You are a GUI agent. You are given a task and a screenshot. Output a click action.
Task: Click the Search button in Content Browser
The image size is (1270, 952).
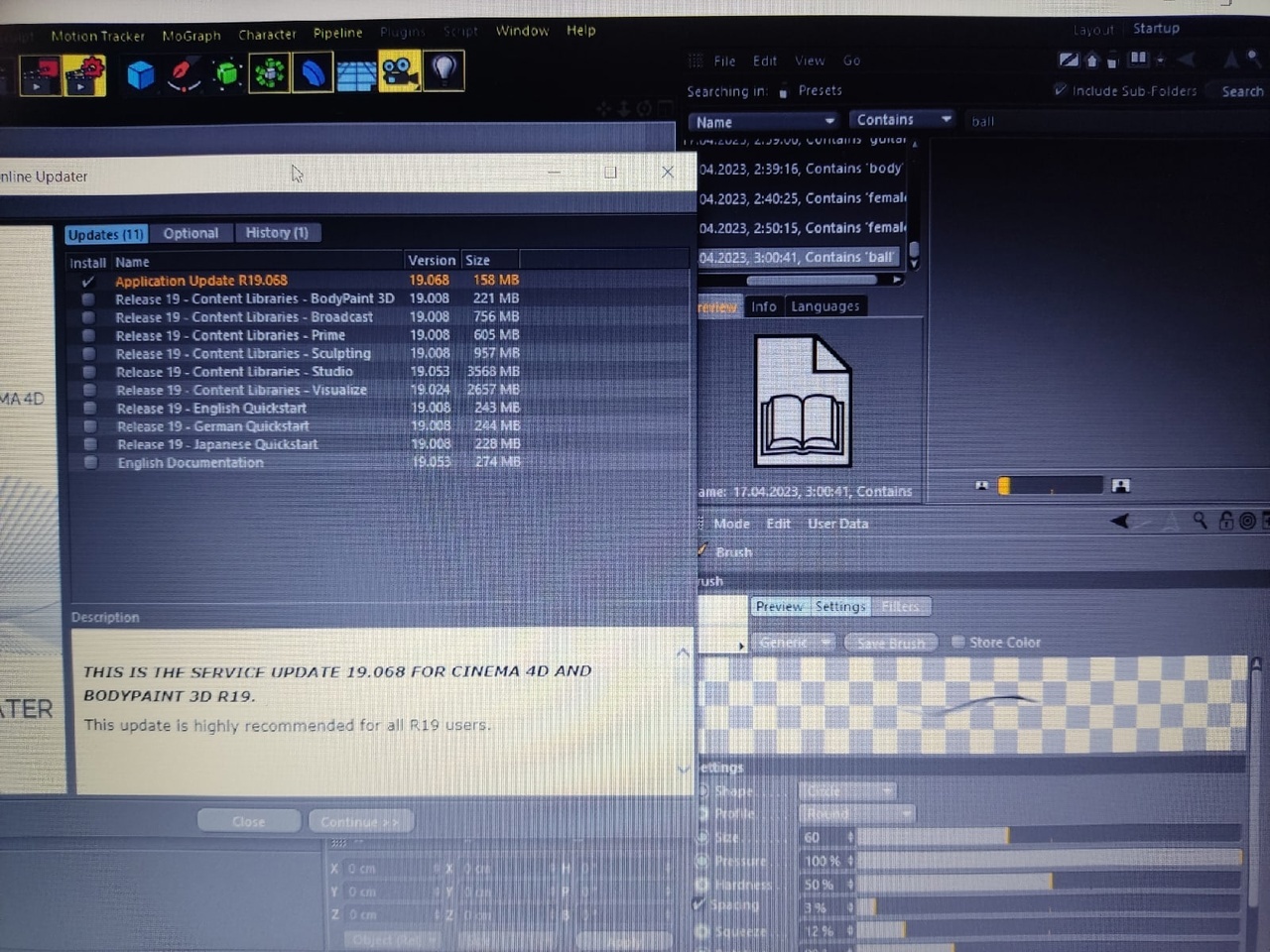tap(1242, 91)
